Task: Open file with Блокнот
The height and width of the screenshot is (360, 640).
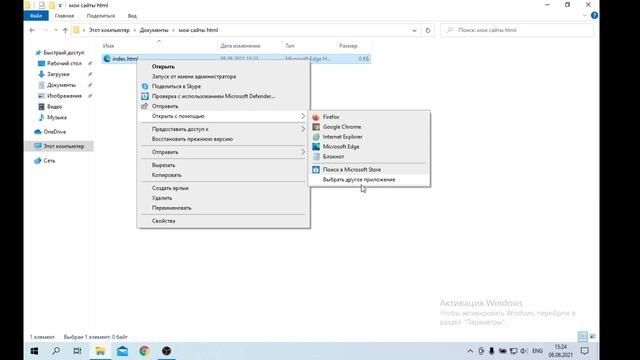Action: pyautogui.click(x=369, y=156)
